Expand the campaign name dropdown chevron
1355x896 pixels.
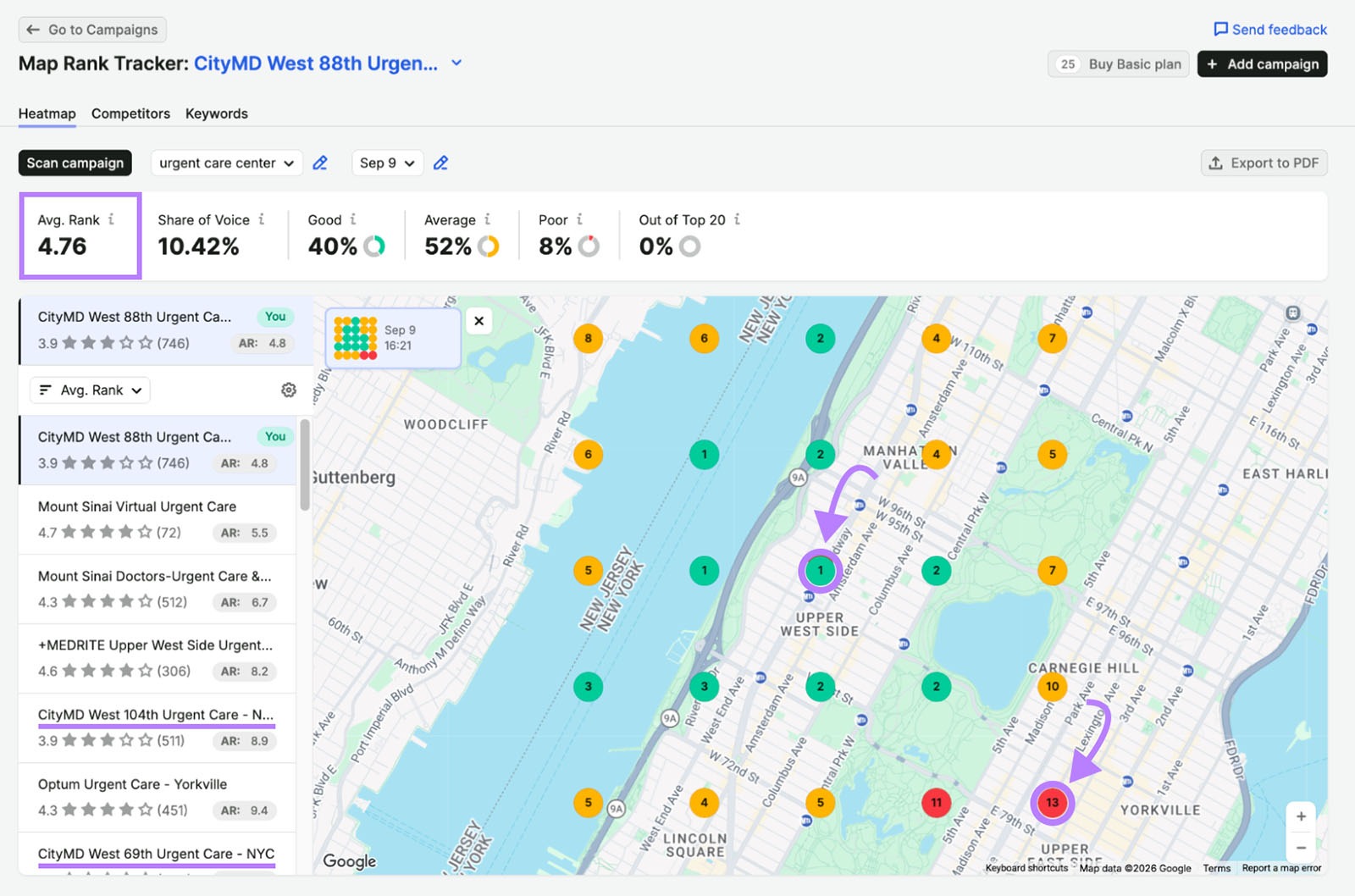click(456, 63)
